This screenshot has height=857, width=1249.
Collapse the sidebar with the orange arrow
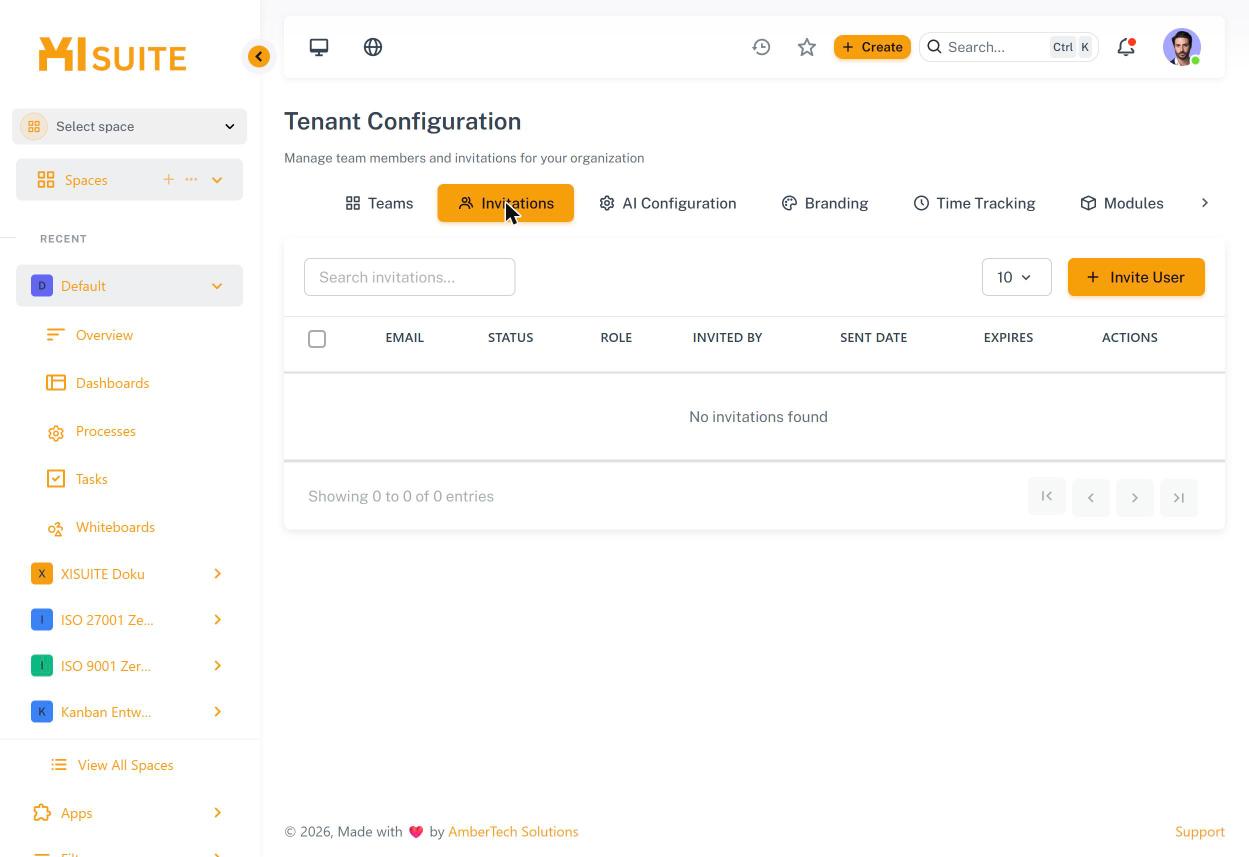tap(259, 57)
